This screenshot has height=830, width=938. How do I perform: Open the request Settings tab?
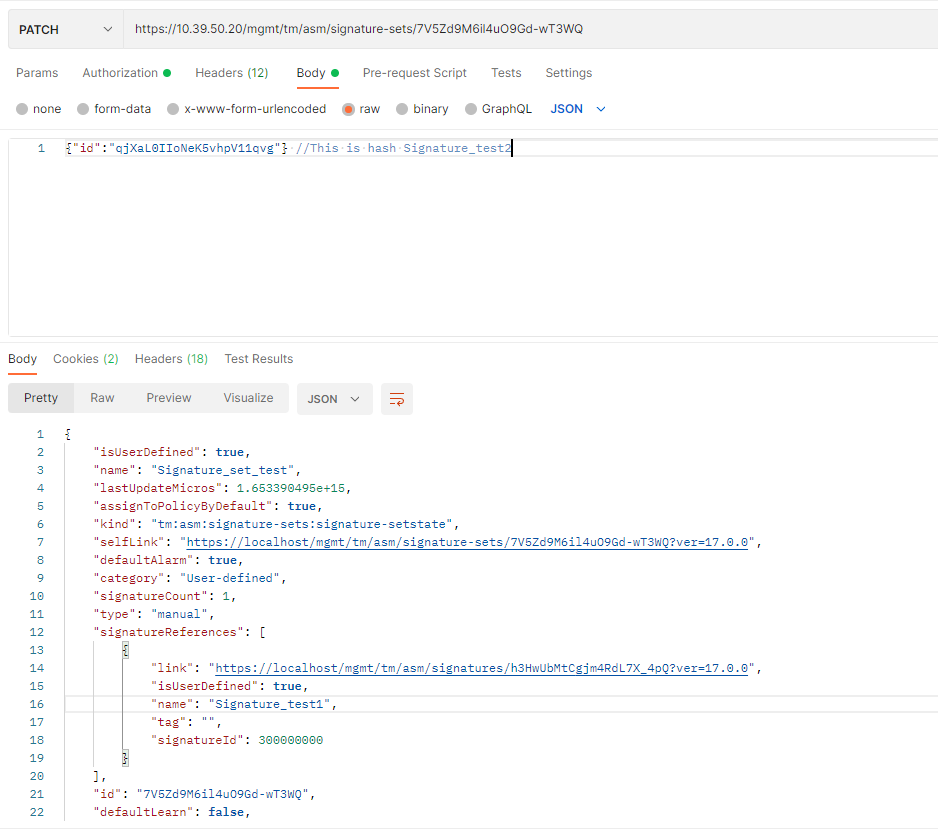[568, 73]
